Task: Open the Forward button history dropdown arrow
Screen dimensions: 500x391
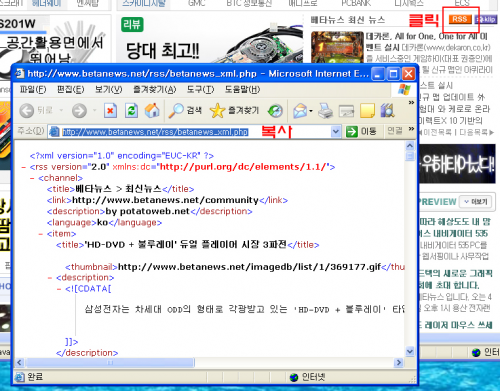Action: click(95, 110)
